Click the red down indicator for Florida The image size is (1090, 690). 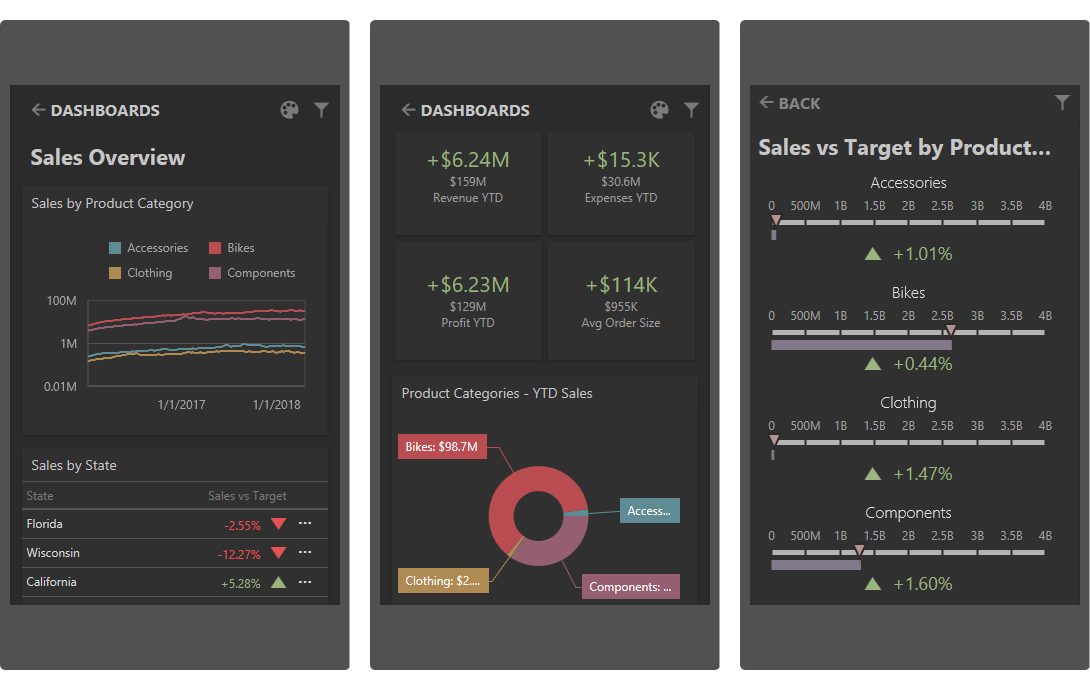pos(279,524)
